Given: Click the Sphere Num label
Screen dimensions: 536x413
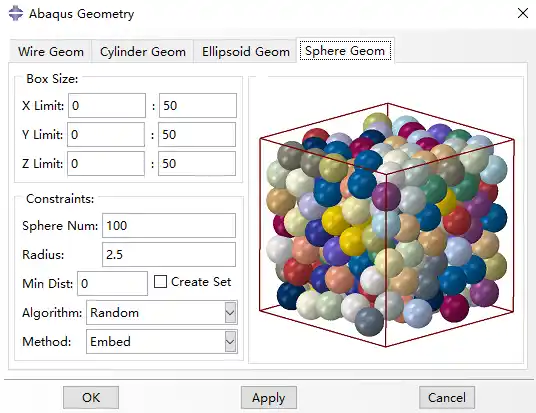Looking at the screenshot, I should [x=60, y=226].
